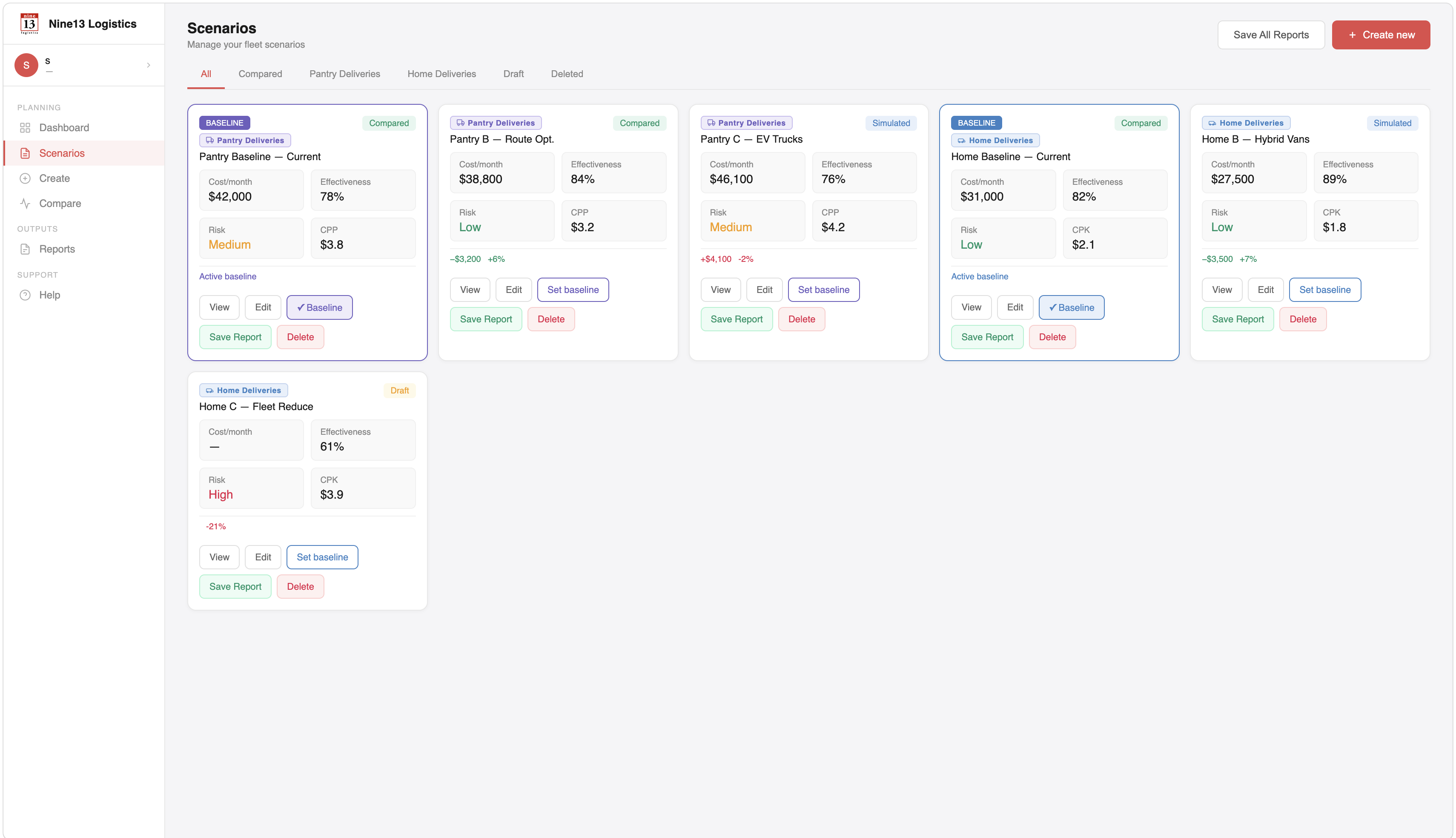Screen dimensions: 1456x838
Task: Set Pantry B — Route Opt. as baseline
Action: [x=573, y=290]
